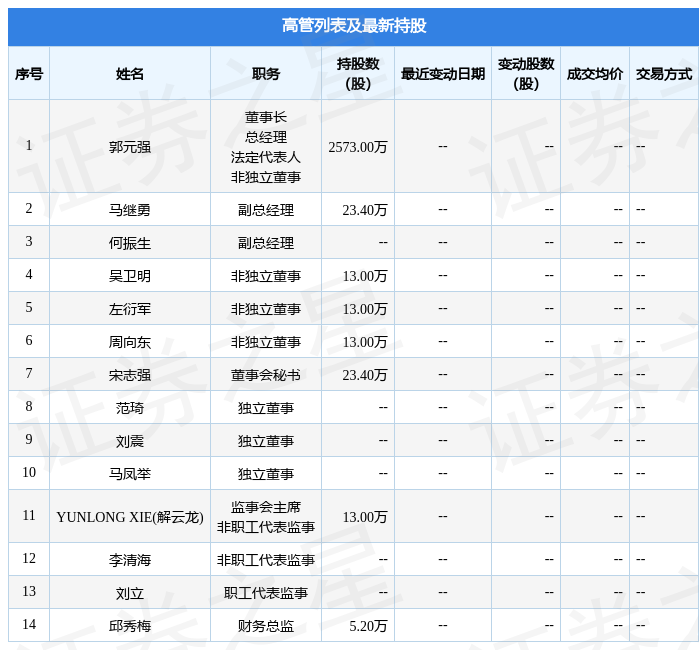Select the 姓名 column header
The width and height of the screenshot is (699, 650).
[x=130, y=74]
